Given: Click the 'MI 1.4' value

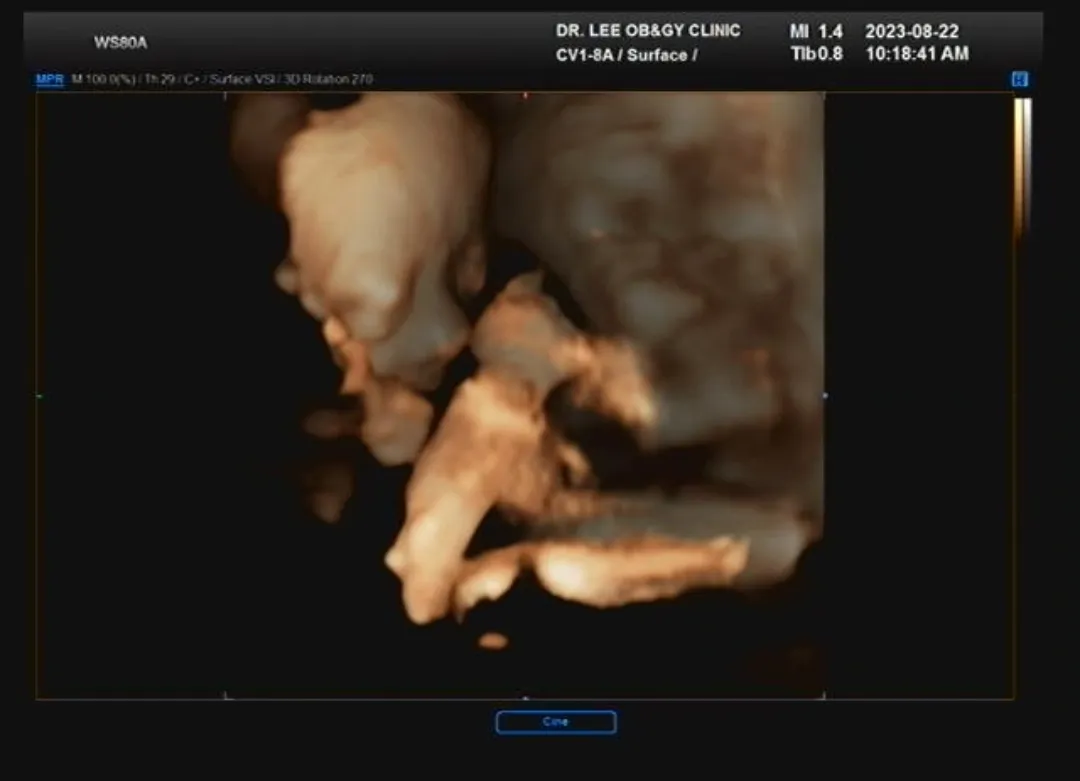Looking at the screenshot, I should pyautogui.click(x=816, y=31).
